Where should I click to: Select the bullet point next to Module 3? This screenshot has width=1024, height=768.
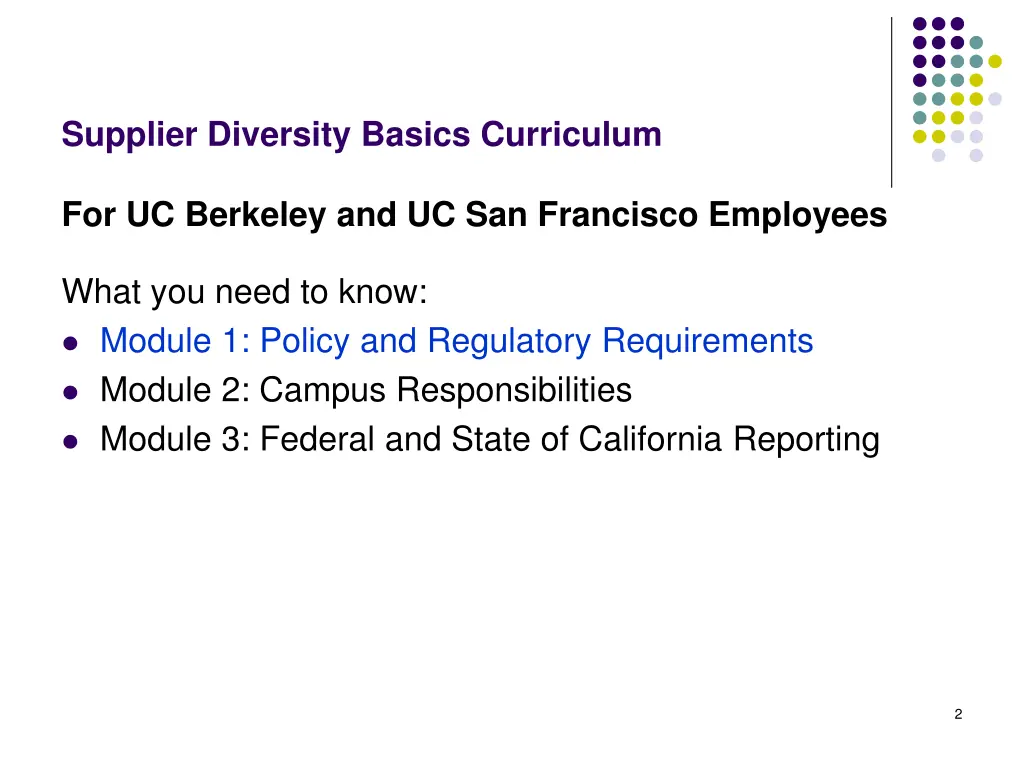point(70,440)
